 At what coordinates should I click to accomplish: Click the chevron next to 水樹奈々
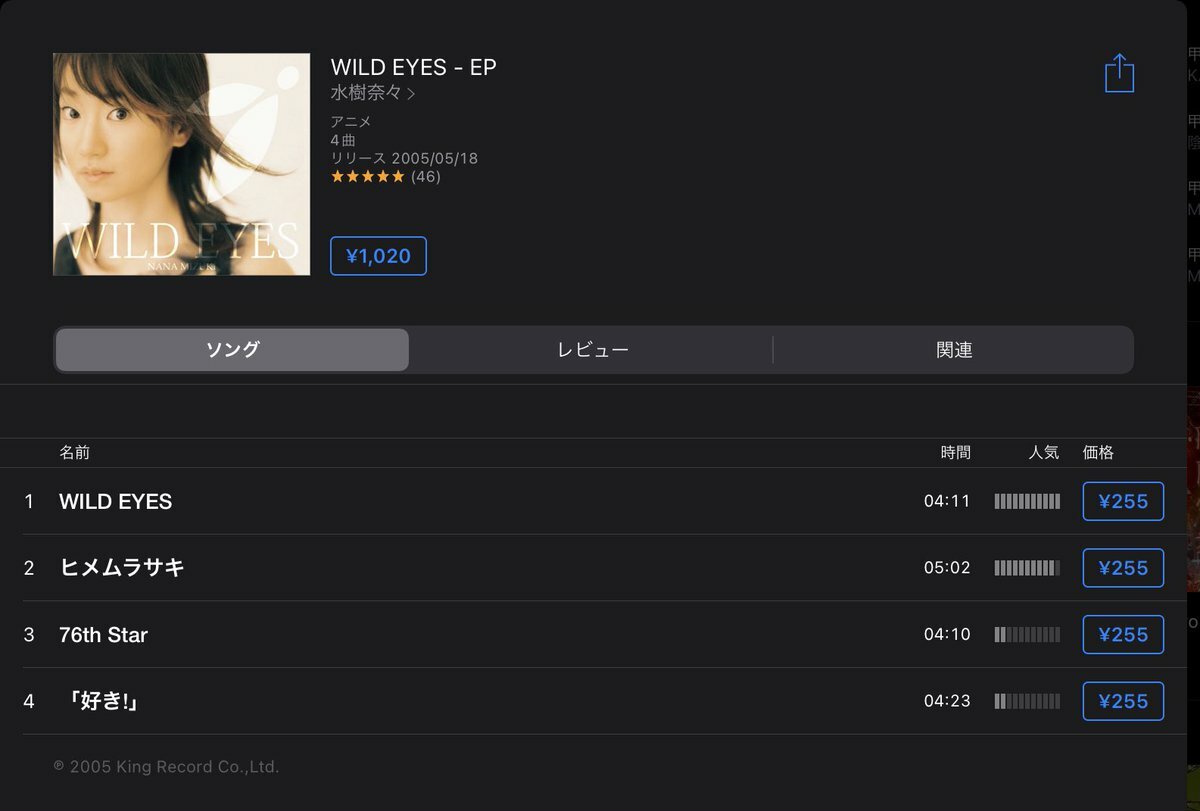point(411,94)
